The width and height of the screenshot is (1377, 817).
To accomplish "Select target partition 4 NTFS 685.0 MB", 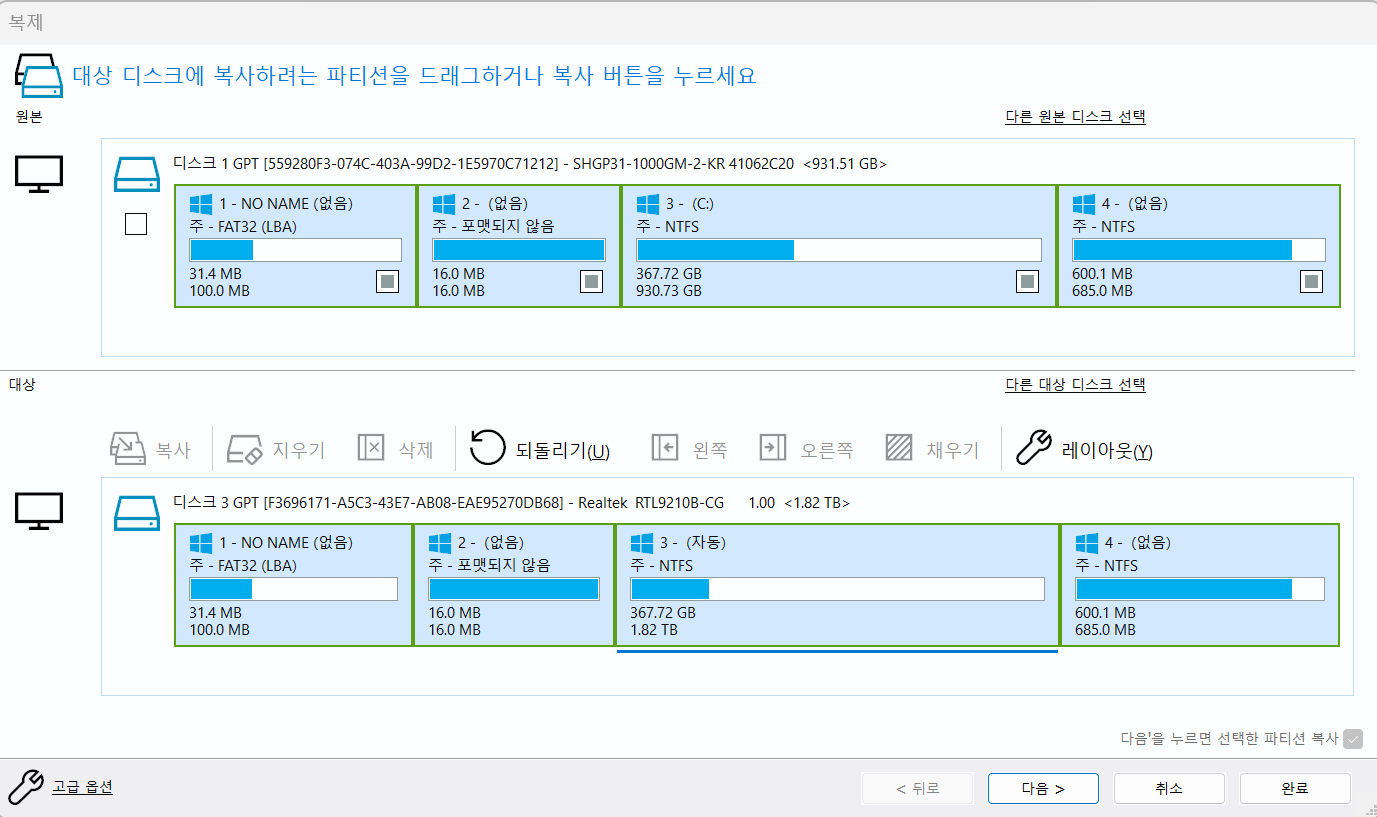I will 1200,585.
